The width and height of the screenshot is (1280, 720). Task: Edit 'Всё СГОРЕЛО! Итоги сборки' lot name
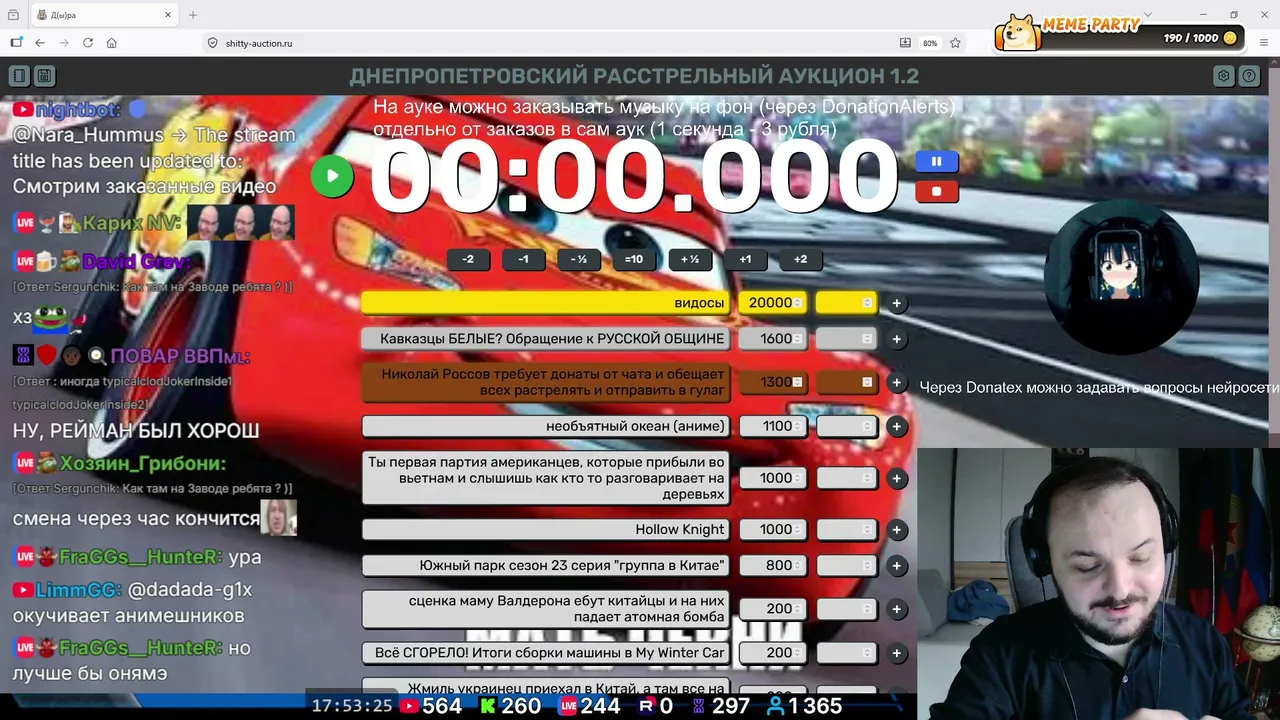[546, 653]
